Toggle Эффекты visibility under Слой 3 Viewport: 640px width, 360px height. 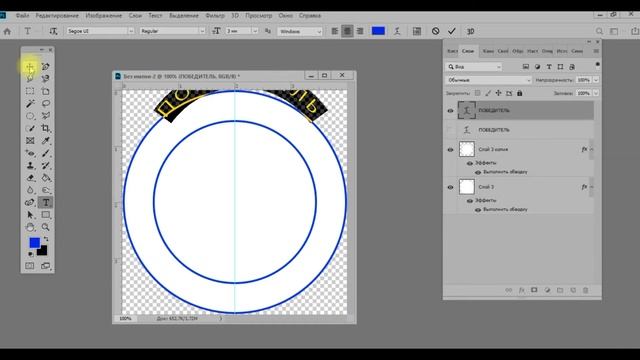point(470,201)
